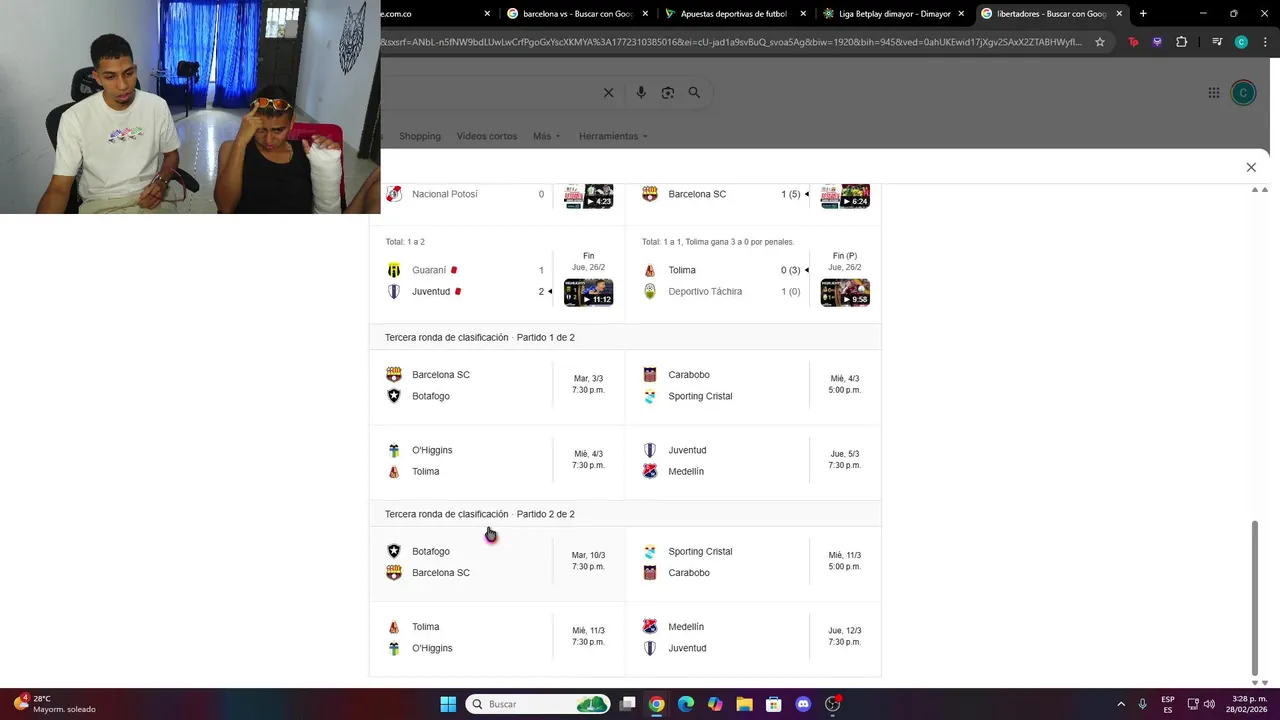Open Tolima vs O'Higgins Mié 11/3 match
Viewport: 1280px width, 720px height.
coord(497,638)
